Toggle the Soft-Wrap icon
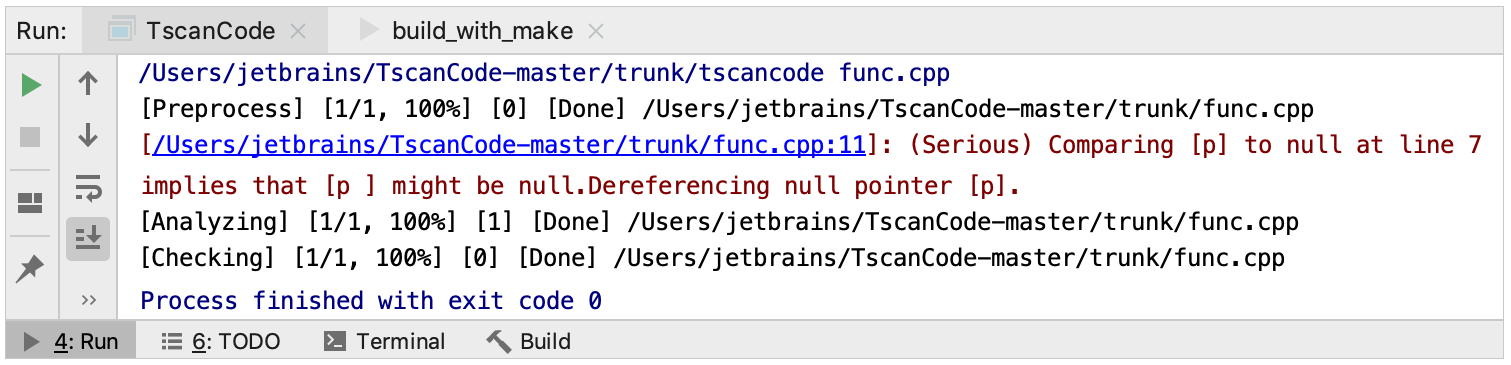This screenshot has height=365, width=1511. [88, 186]
